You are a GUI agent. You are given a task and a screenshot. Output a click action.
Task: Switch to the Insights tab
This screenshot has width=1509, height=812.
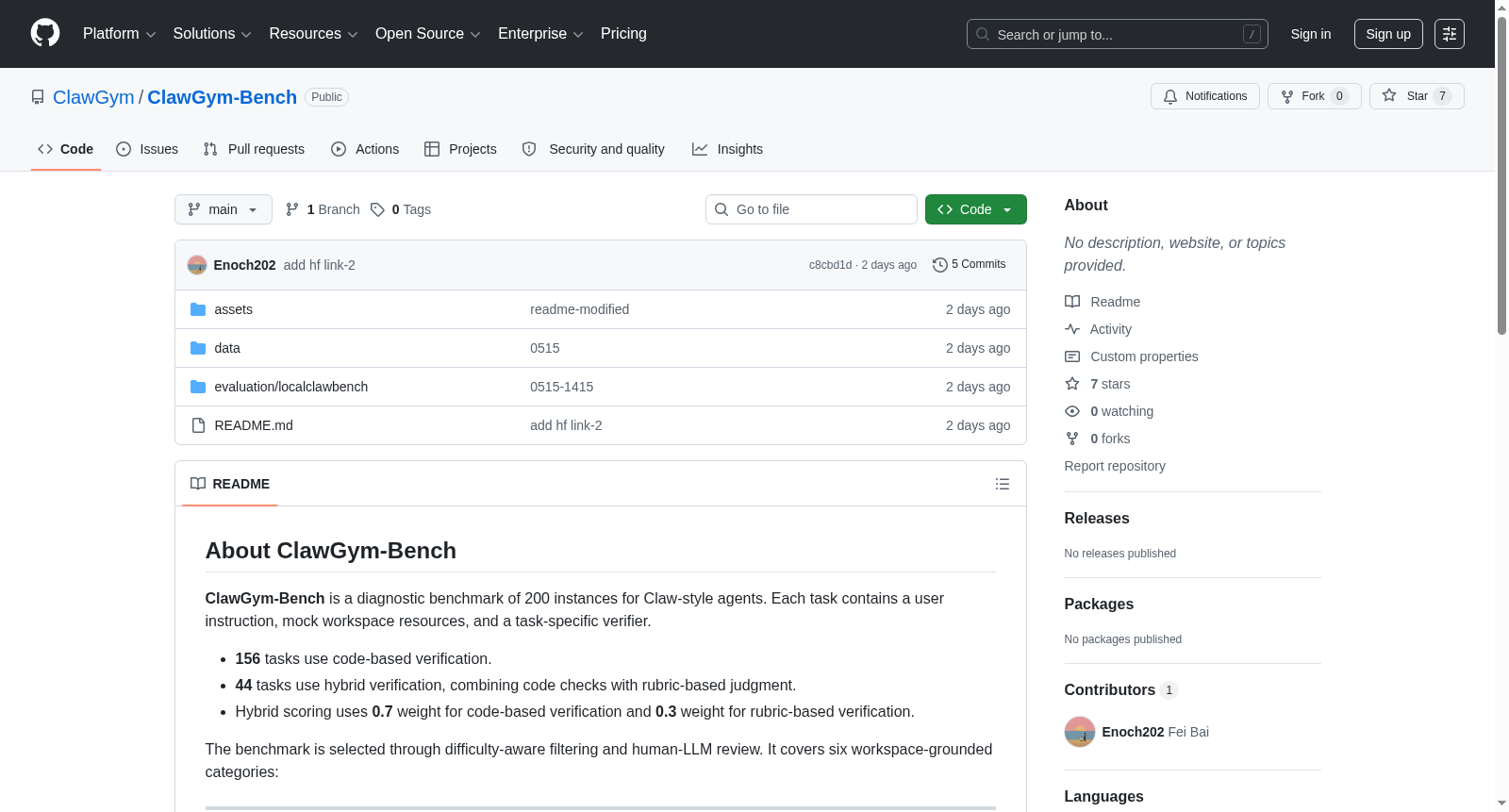(727, 149)
